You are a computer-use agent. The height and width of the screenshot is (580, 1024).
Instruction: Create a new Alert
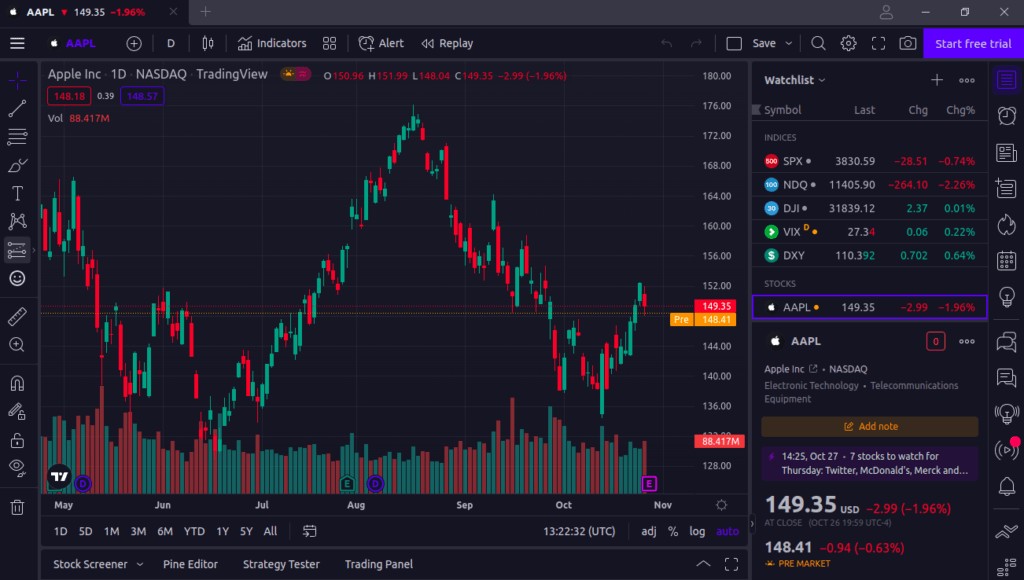pos(381,43)
